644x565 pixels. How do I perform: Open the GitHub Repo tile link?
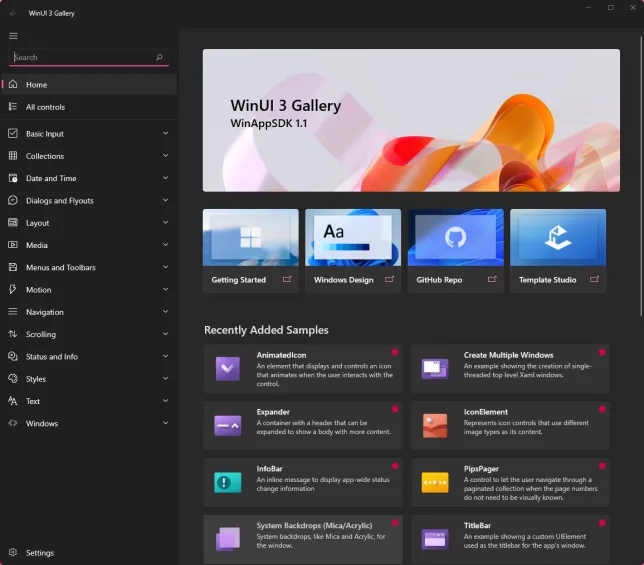pyautogui.click(x=456, y=250)
